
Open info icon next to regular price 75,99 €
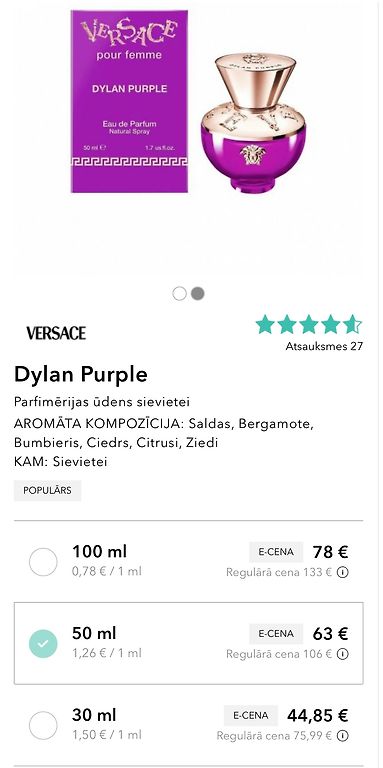[x=343, y=736]
